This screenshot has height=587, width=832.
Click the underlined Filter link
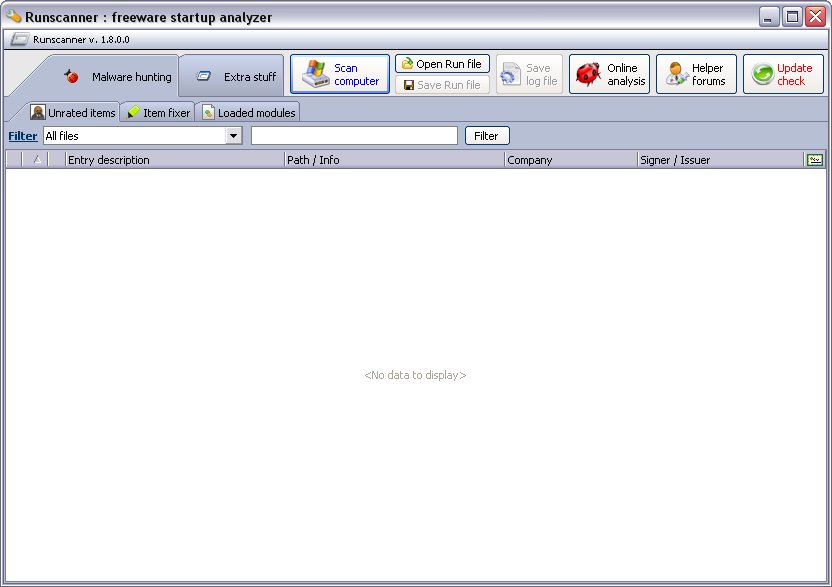[x=23, y=136]
